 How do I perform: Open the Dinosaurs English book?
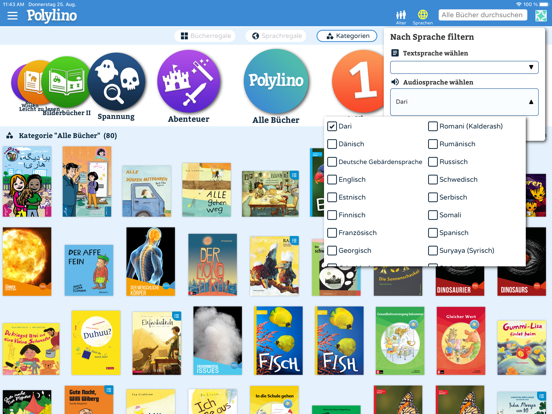tap(522, 262)
